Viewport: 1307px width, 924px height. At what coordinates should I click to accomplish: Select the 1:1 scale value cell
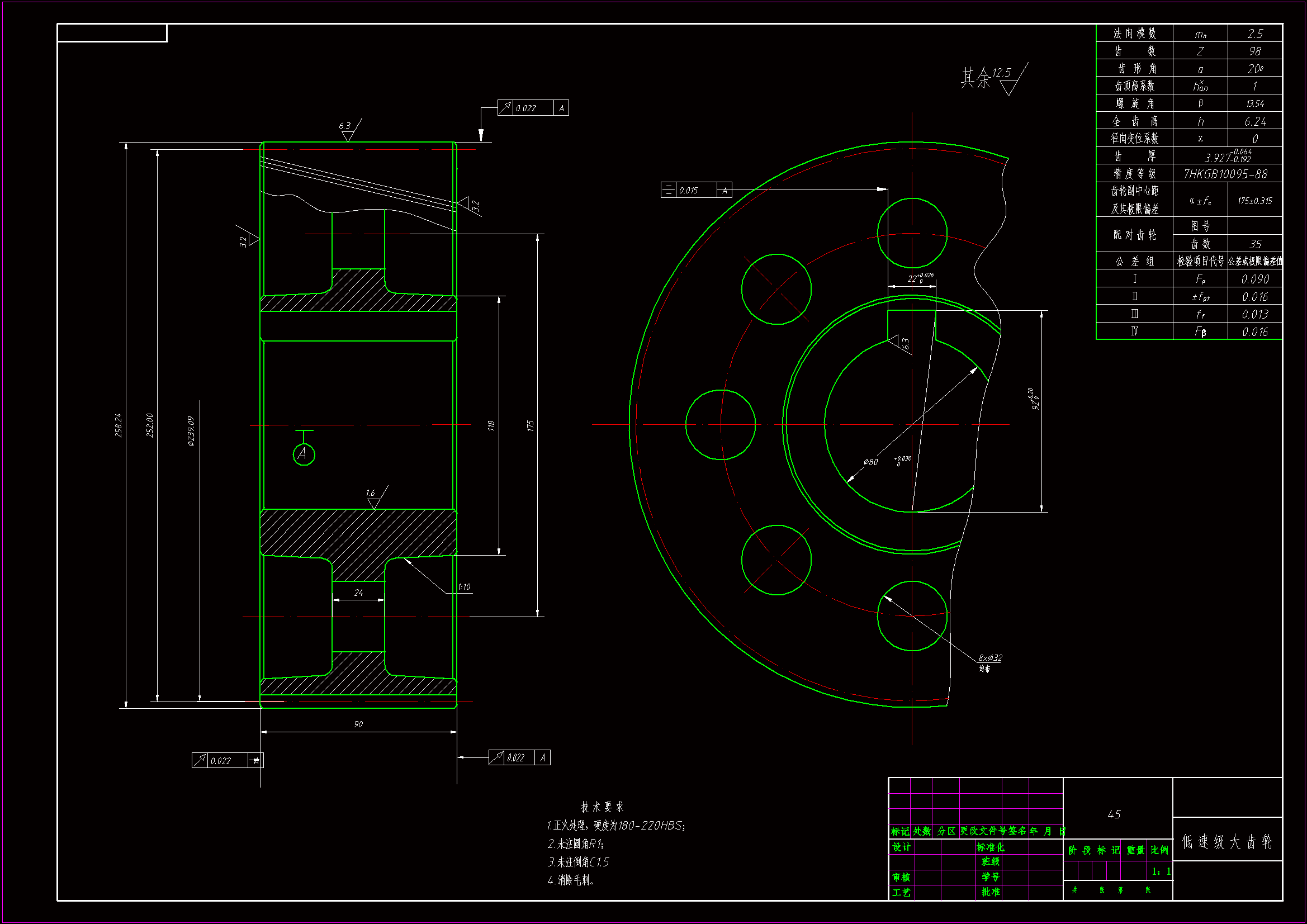point(1160,871)
